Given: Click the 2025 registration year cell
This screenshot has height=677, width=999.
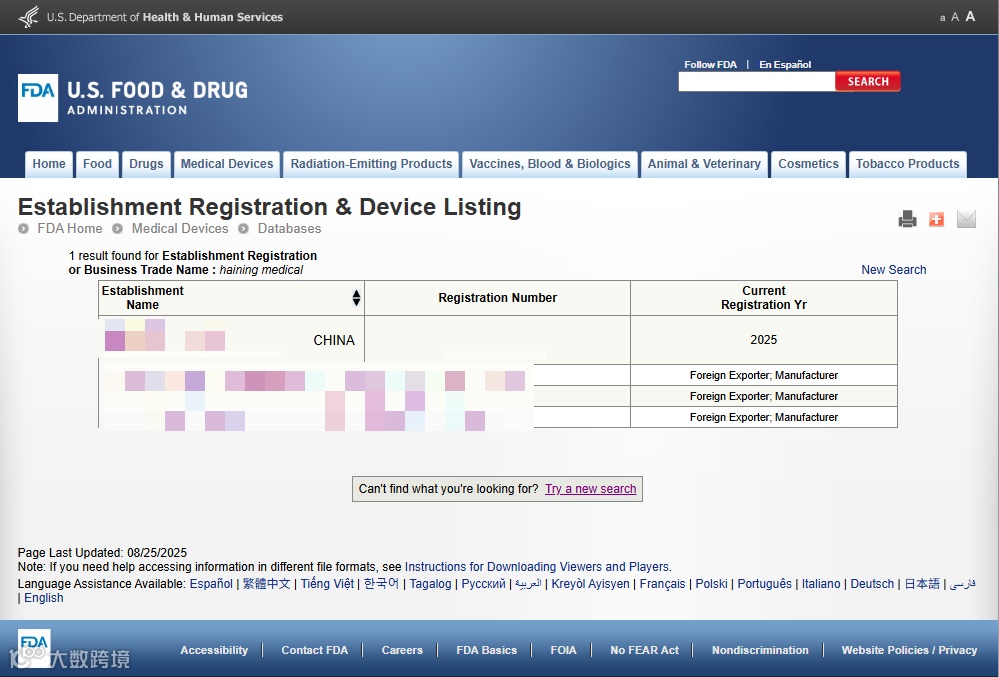Looking at the screenshot, I should [764, 339].
